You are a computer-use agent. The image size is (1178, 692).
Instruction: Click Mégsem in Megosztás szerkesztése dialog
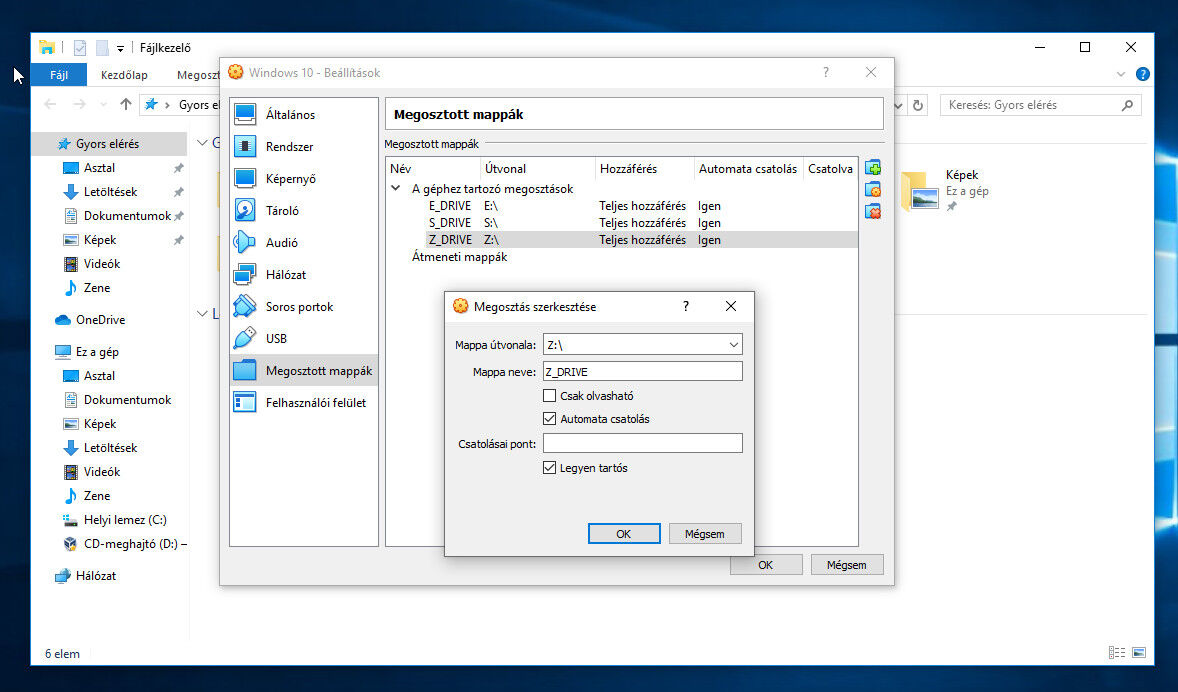click(x=705, y=533)
